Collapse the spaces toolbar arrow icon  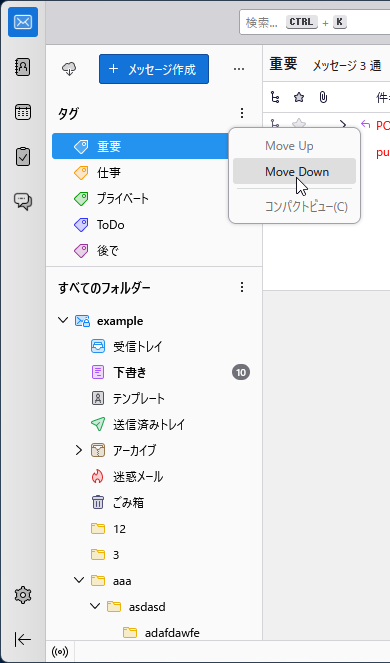23,639
